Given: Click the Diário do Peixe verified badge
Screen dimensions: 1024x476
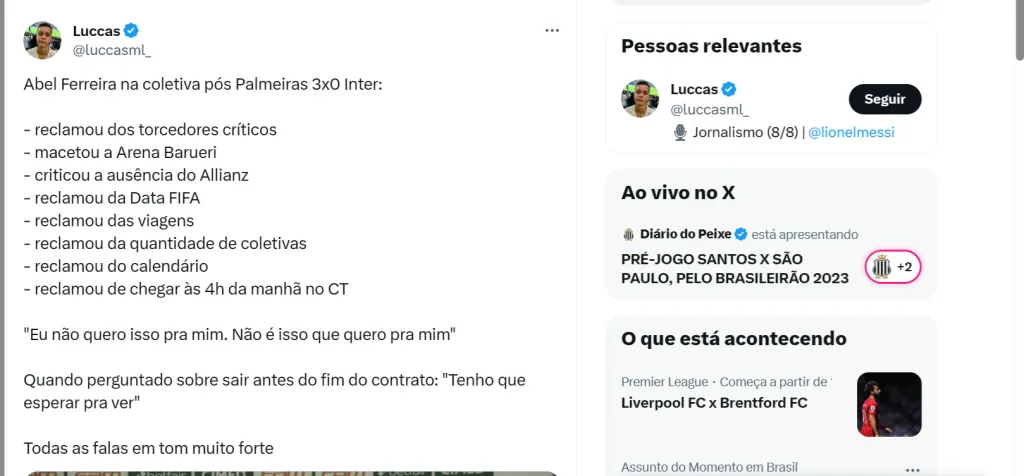Looking at the screenshot, I should (741, 235).
